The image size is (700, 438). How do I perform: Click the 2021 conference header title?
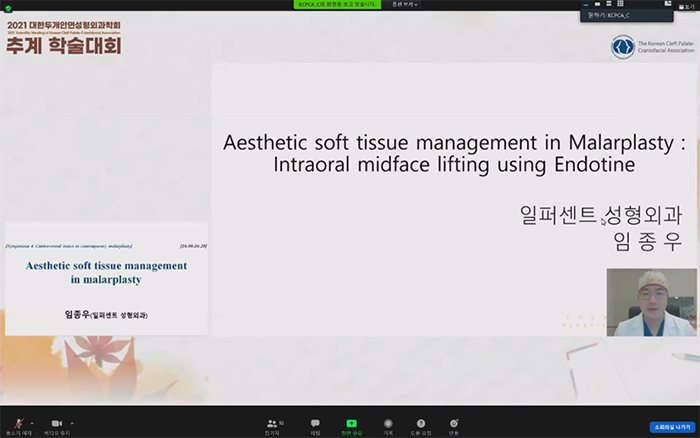[x=64, y=38]
